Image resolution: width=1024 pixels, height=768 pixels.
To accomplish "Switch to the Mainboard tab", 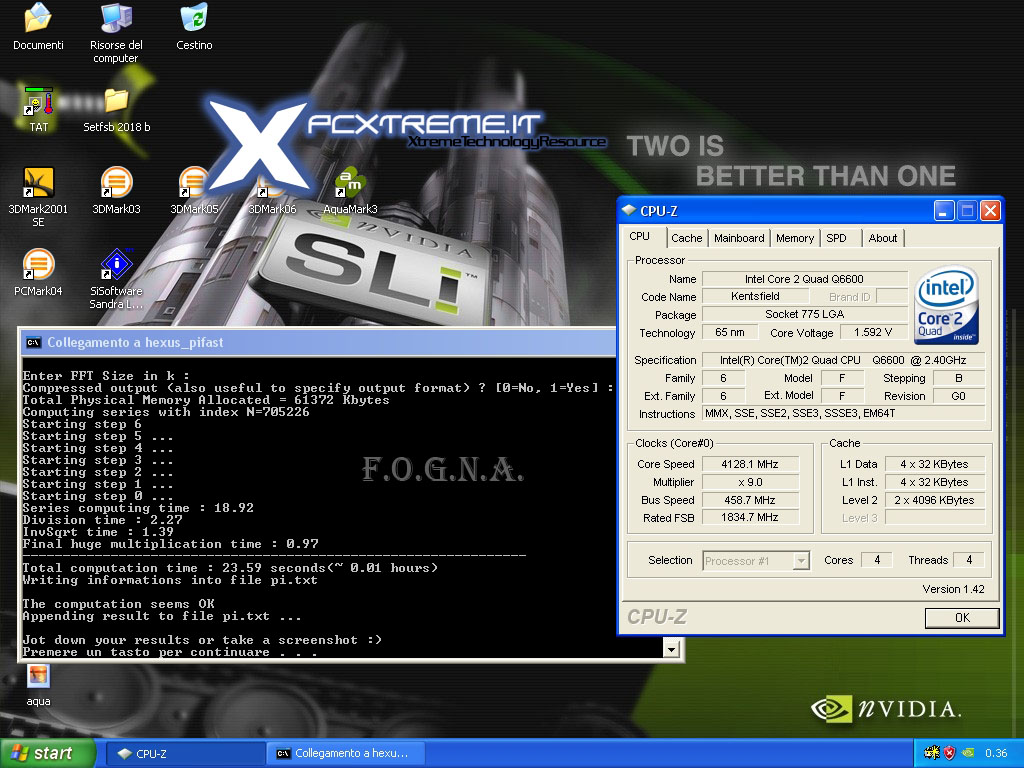I will 739,238.
